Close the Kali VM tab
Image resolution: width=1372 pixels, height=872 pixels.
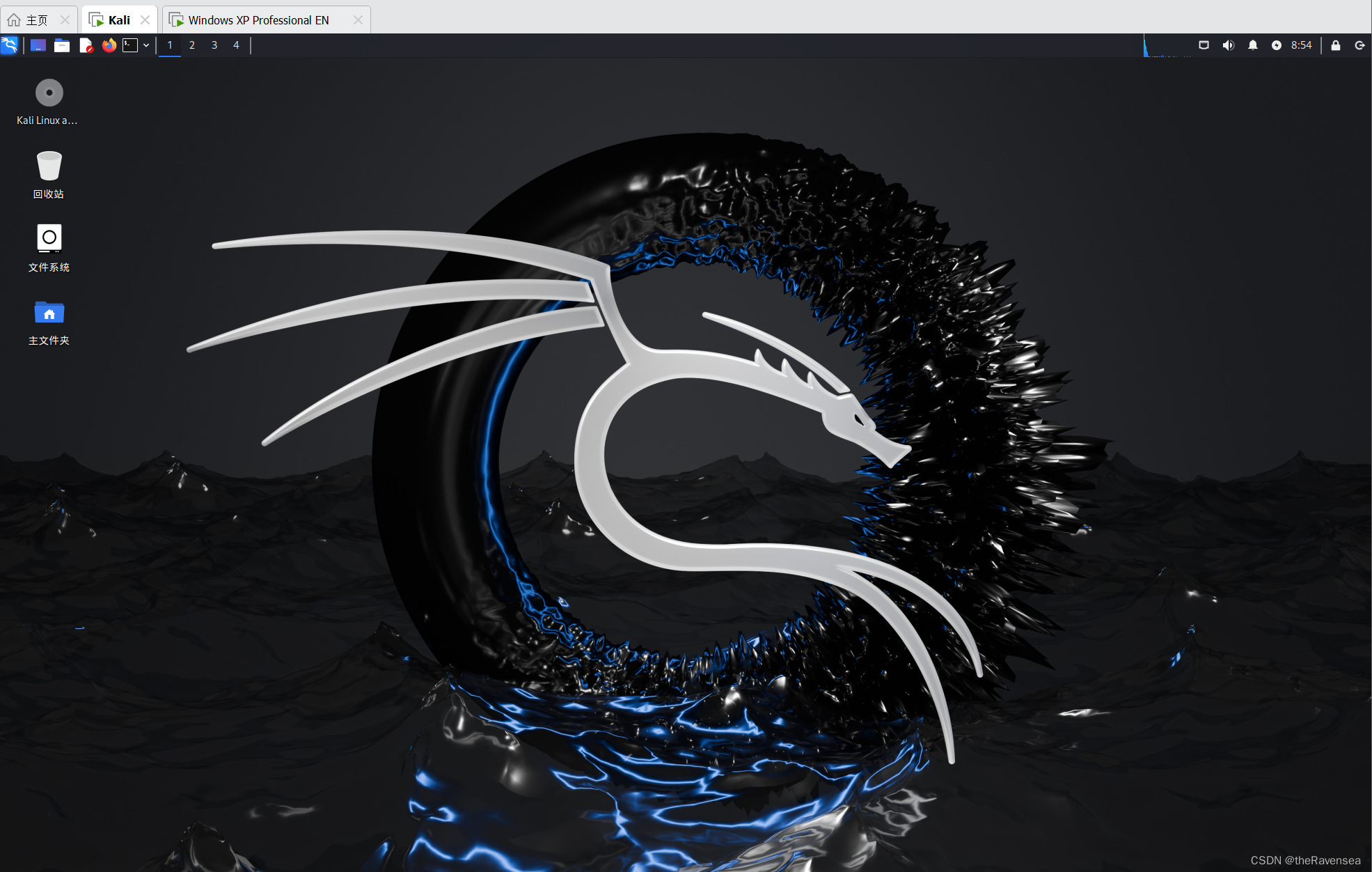click(145, 20)
